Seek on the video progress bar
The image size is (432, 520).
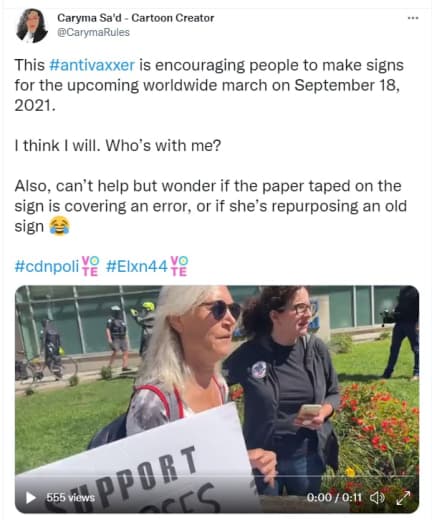coord(217,476)
